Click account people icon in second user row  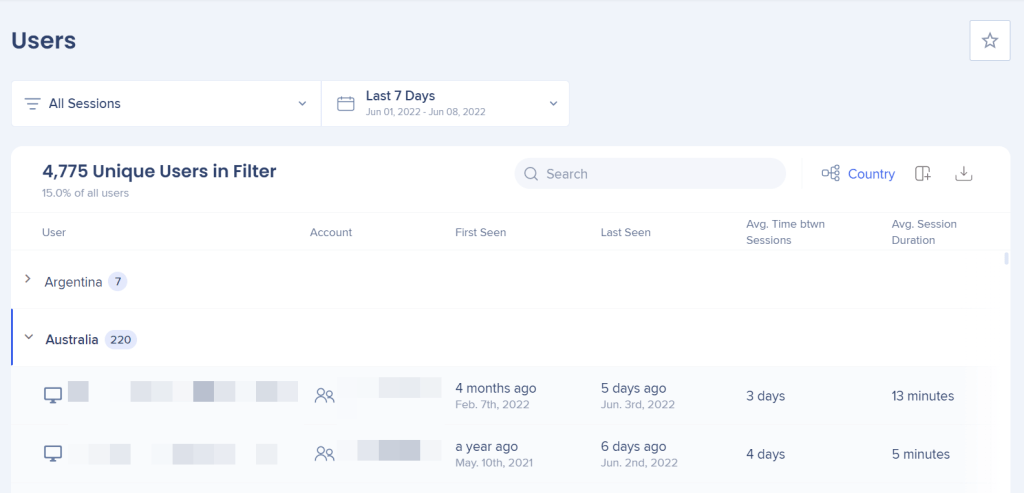click(x=324, y=454)
